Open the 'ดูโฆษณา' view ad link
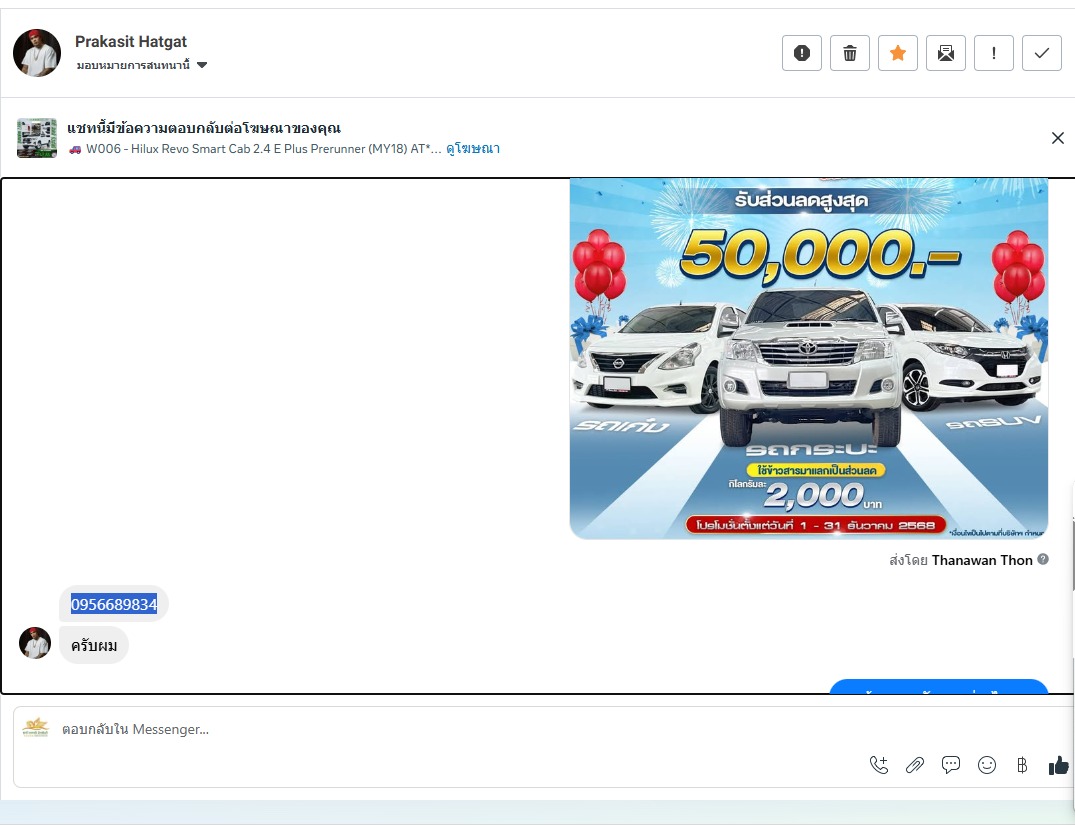 (473, 149)
